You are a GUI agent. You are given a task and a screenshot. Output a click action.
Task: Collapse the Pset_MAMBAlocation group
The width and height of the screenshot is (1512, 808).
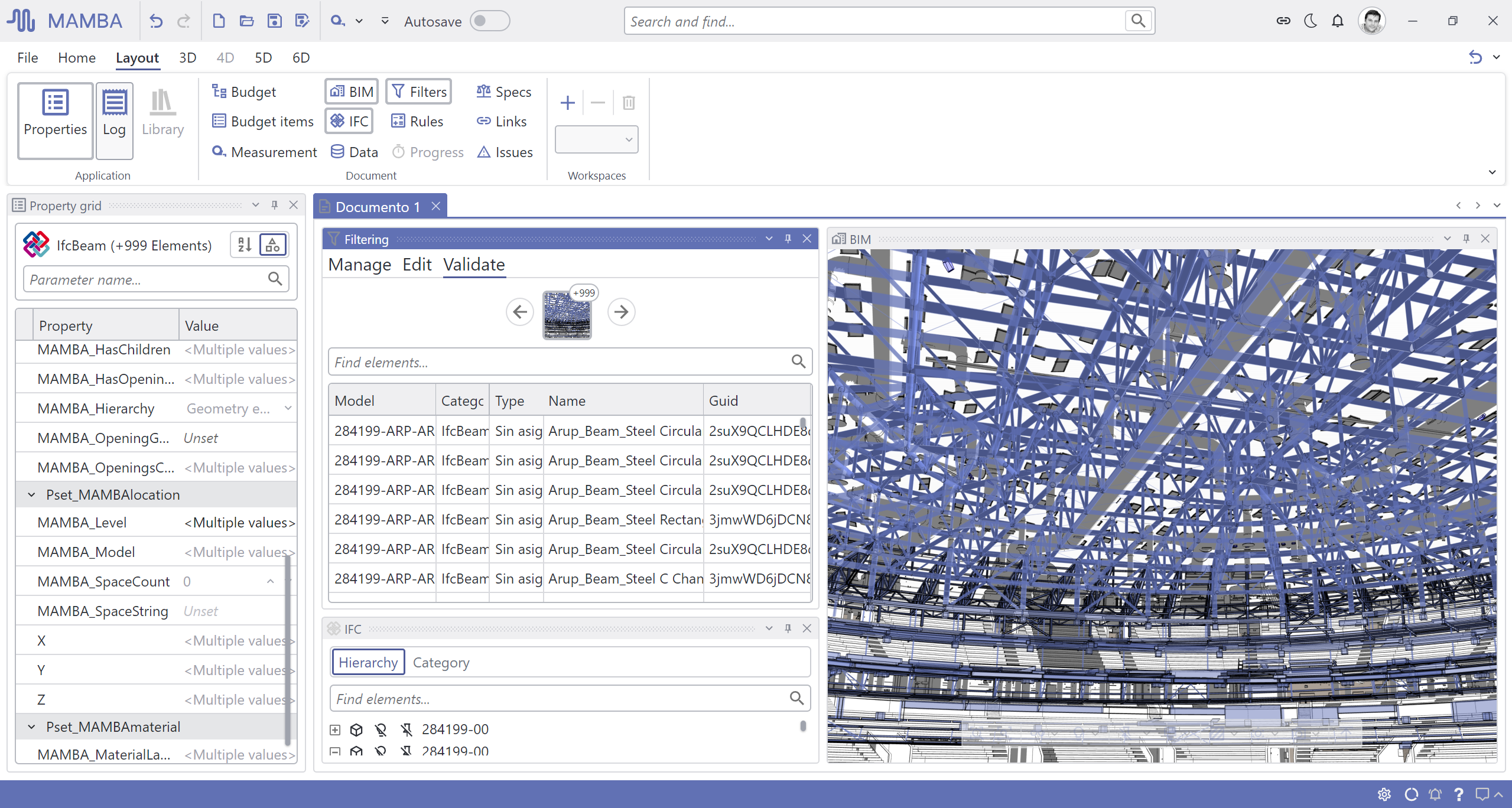click(x=32, y=495)
